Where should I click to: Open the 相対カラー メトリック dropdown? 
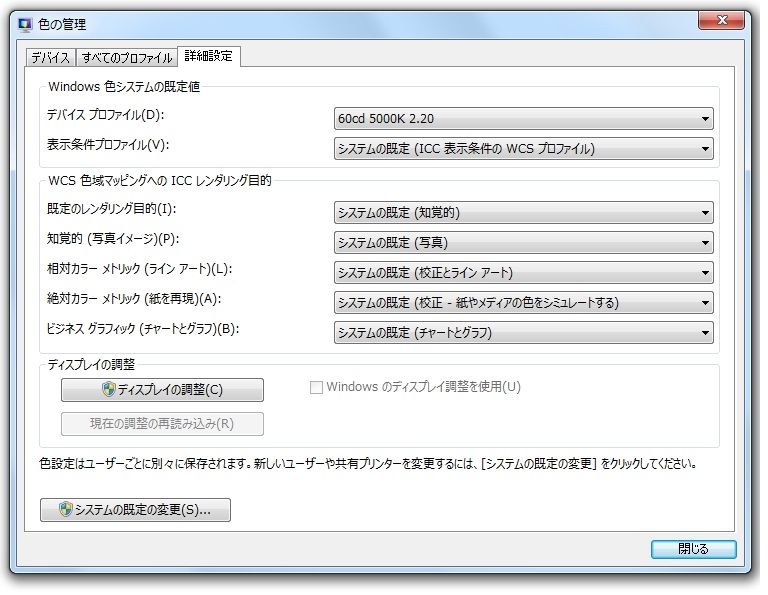coord(523,273)
